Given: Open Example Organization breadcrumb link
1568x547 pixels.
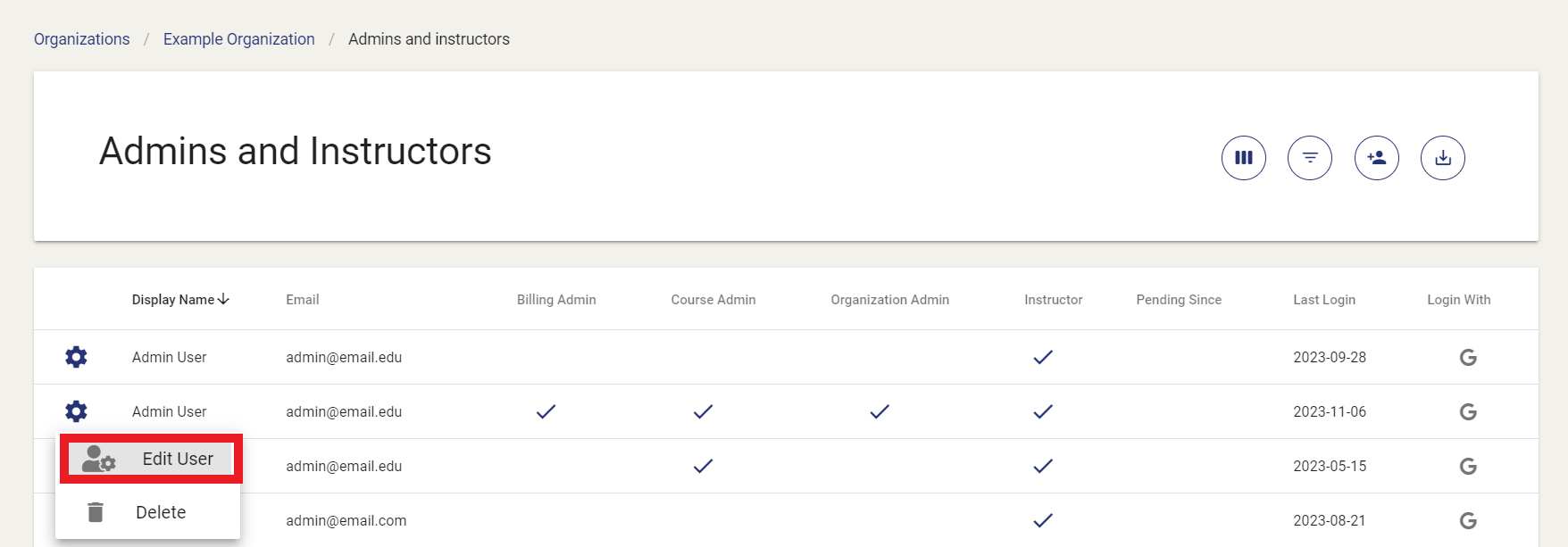Looking at the screenshot, I should pyautogui.click(x=239, y=39).
